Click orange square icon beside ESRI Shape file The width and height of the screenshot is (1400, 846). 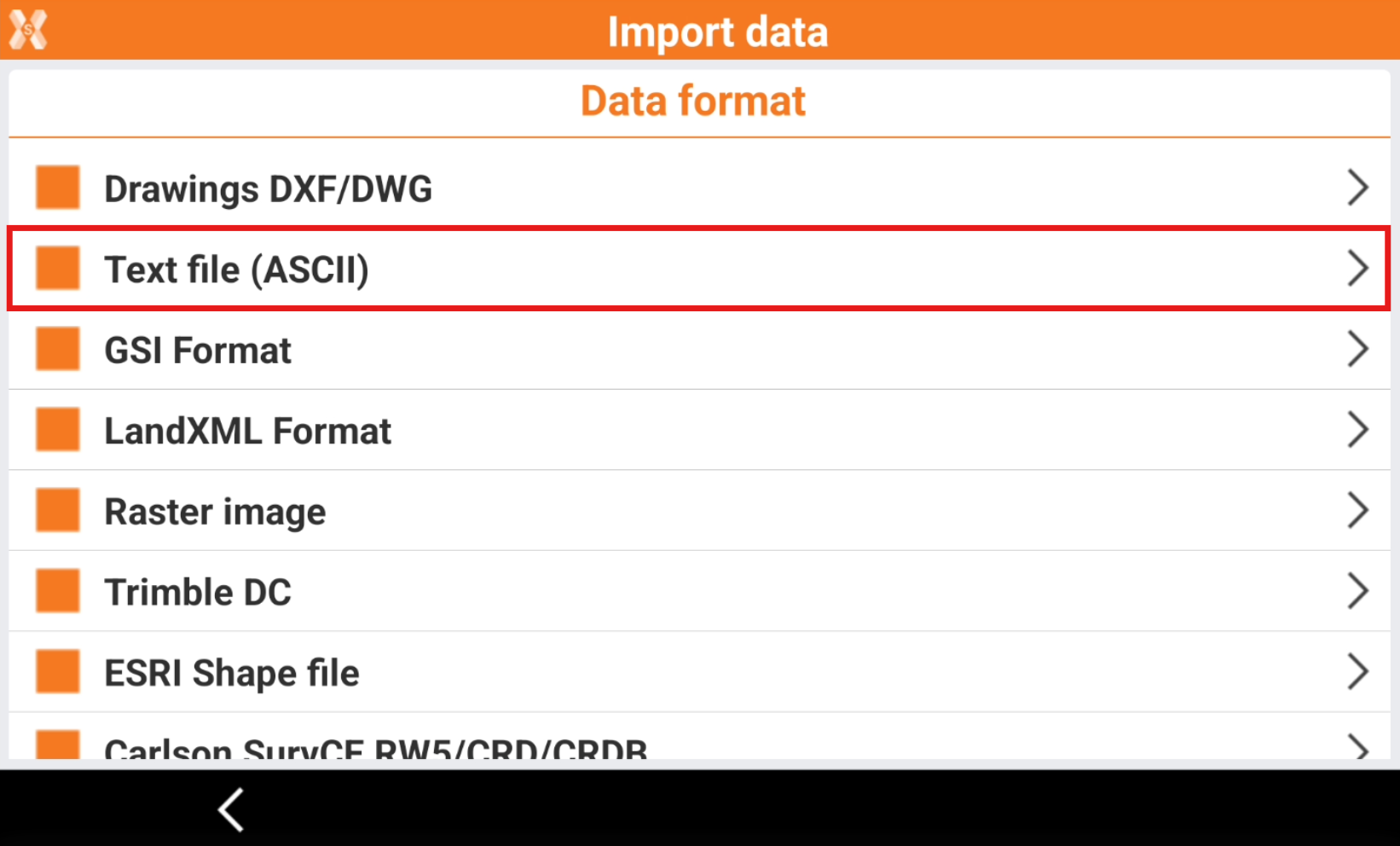[x=58, y=671]
